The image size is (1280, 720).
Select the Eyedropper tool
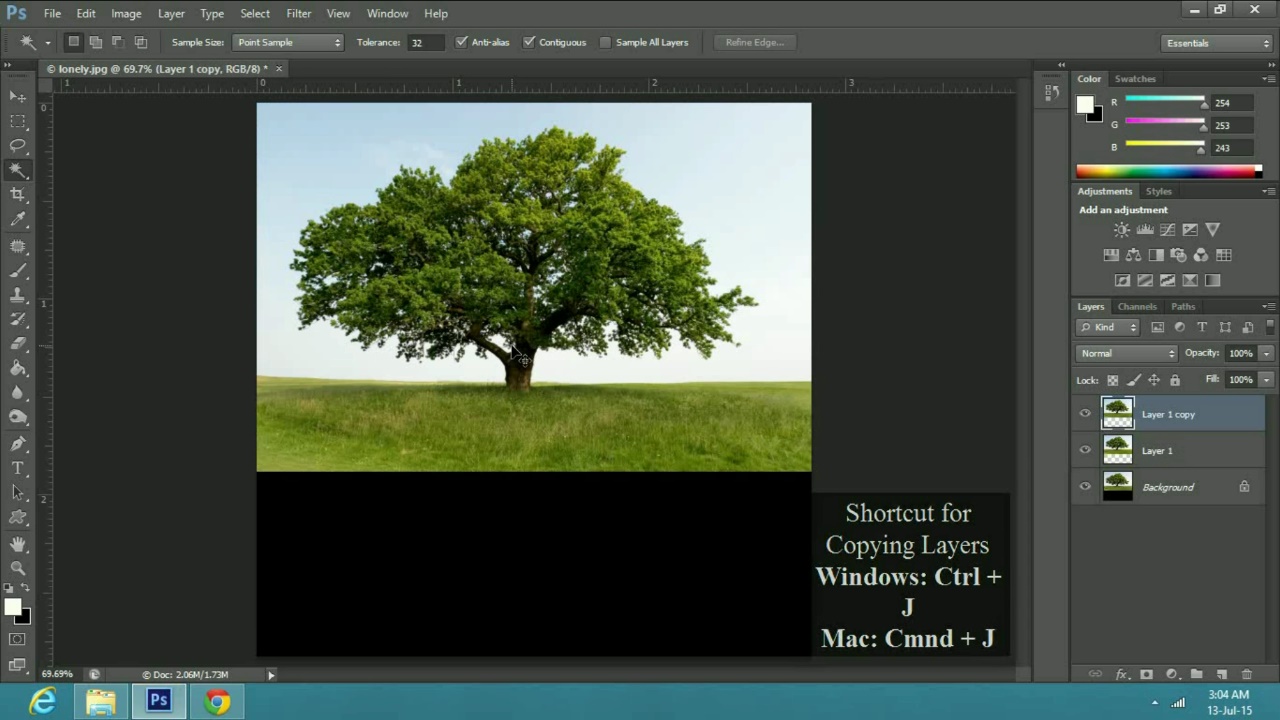(x=18, y=220)
